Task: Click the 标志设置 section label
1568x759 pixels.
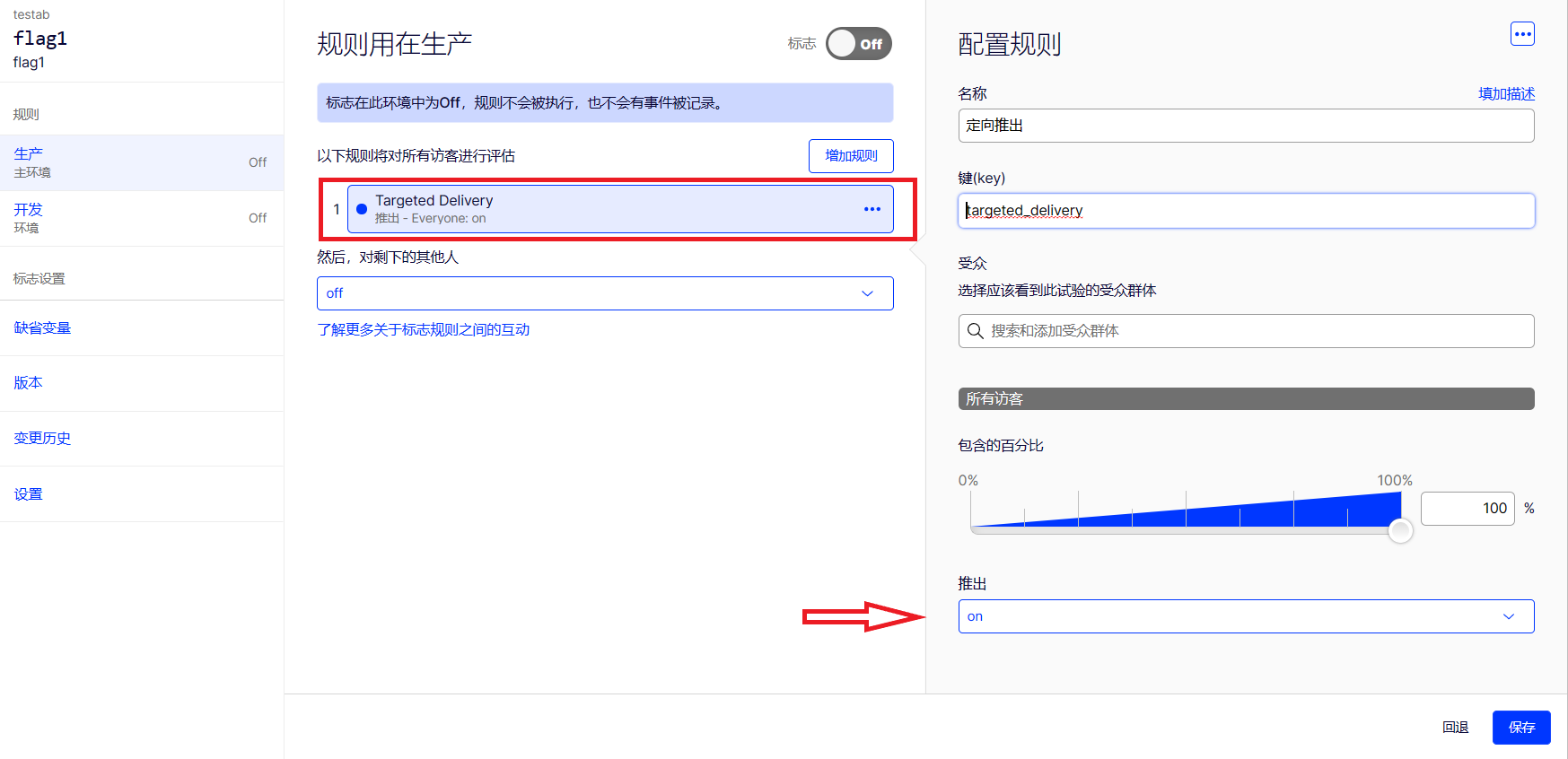Action: click(x=39, y=279)
